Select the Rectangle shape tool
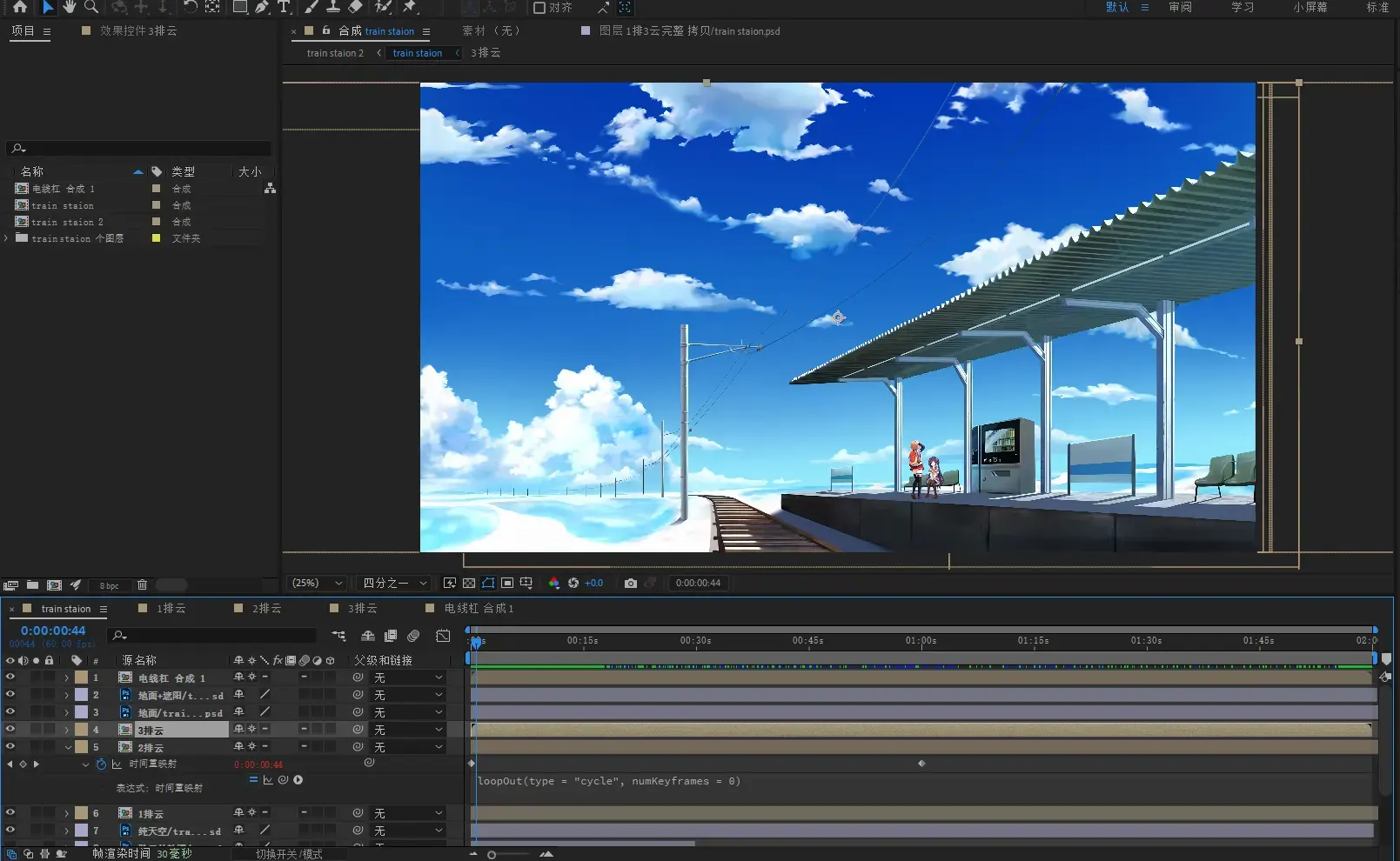Viewport: 1400px width, 861px height. pyautogui.click(x=240, y=7)
